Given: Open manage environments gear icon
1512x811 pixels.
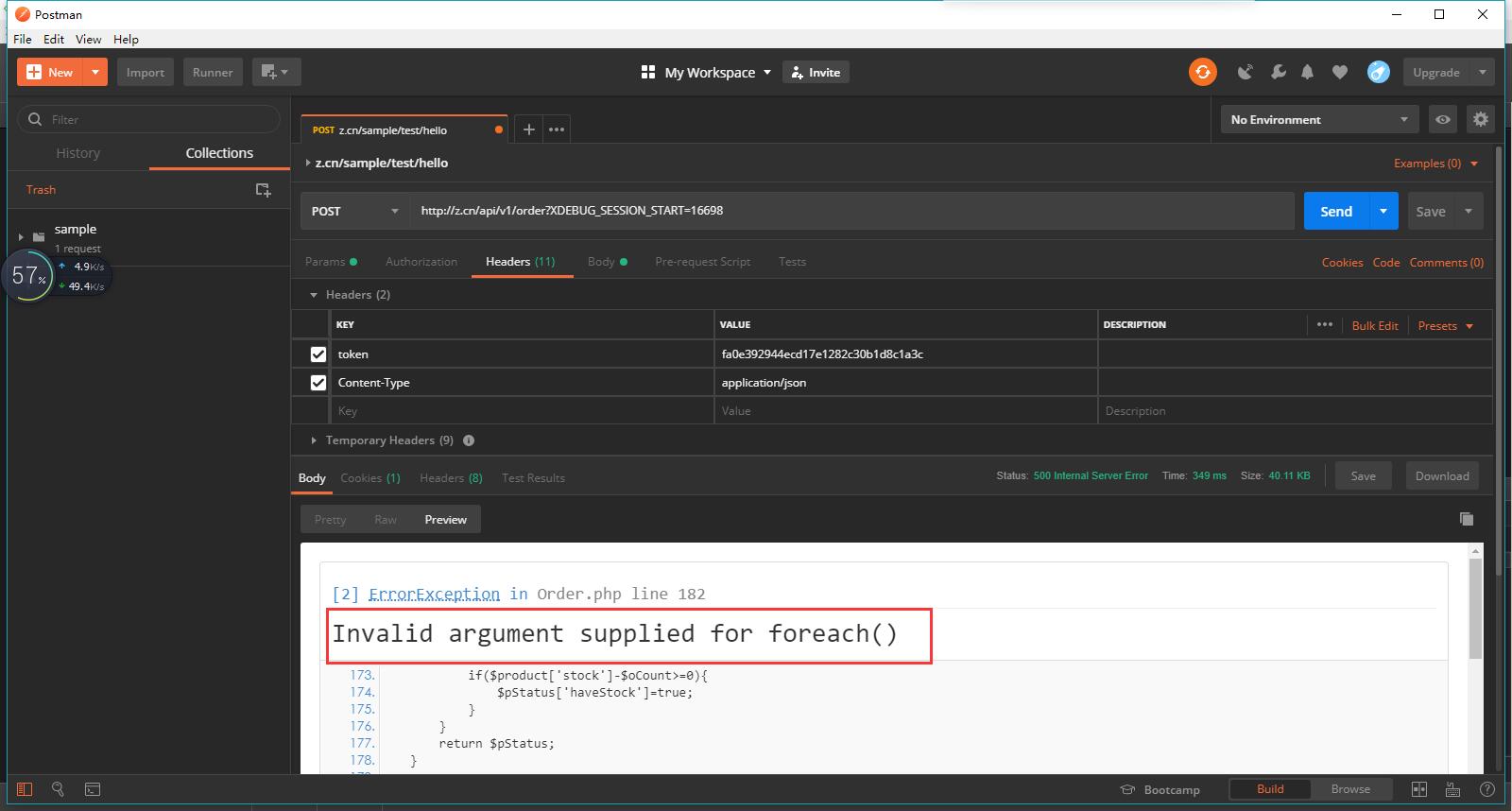Looking at the screenshot, I should pos(1481,119).
